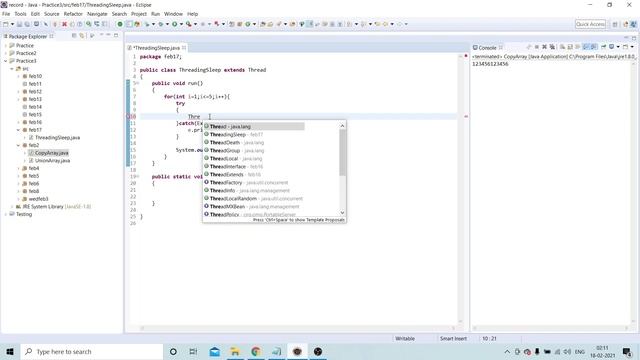Toggle show console on standard error
640x360 pixels.
click(x=593, y=47)
